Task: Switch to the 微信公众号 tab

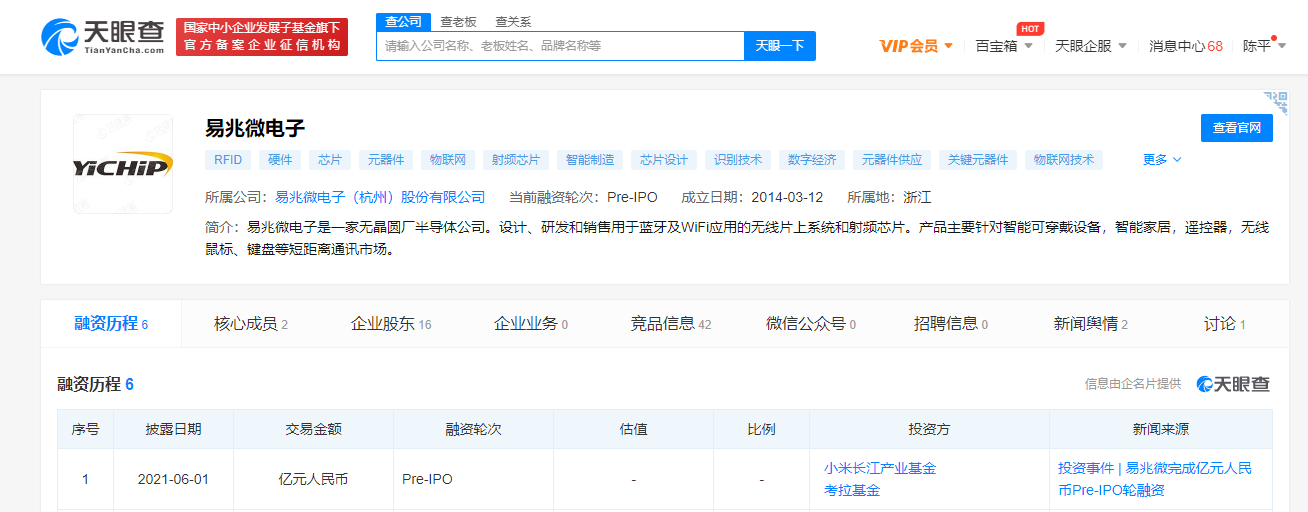Action: (811, 324)
